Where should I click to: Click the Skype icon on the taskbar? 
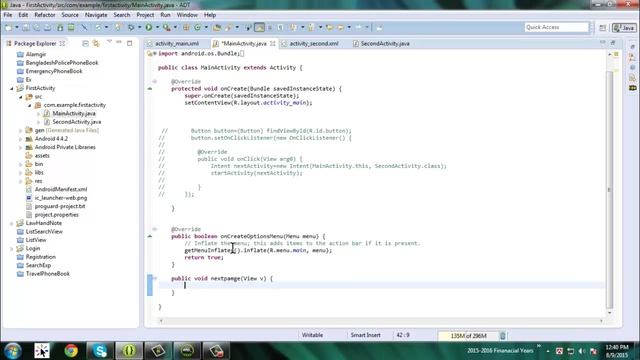tap(100, 351)
